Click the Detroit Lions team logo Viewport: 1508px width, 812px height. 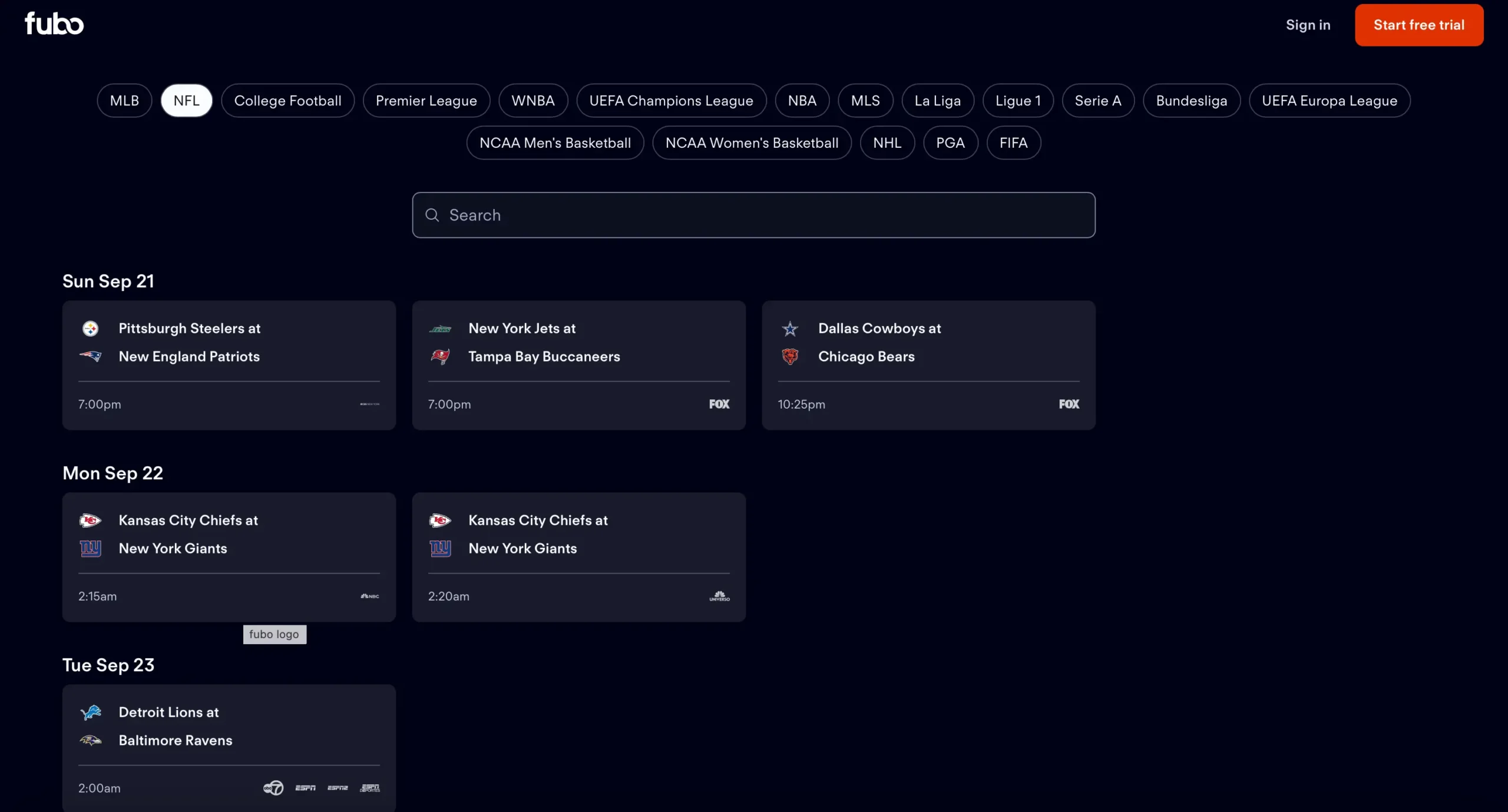pos(91,712)
